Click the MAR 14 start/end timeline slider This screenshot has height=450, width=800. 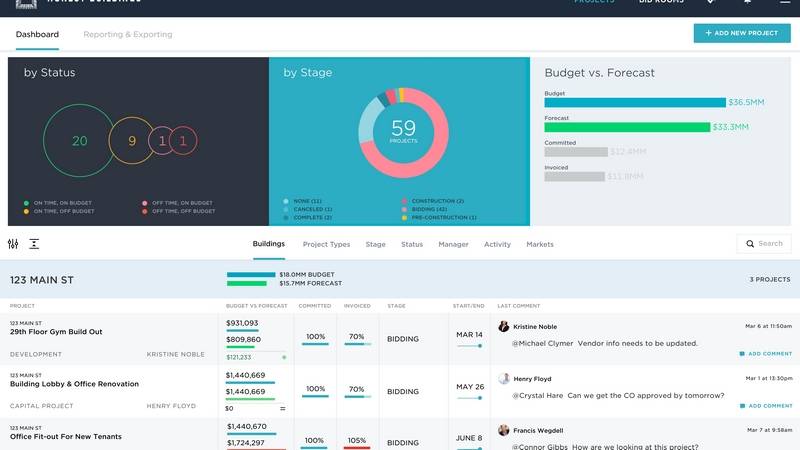point(469,345)
